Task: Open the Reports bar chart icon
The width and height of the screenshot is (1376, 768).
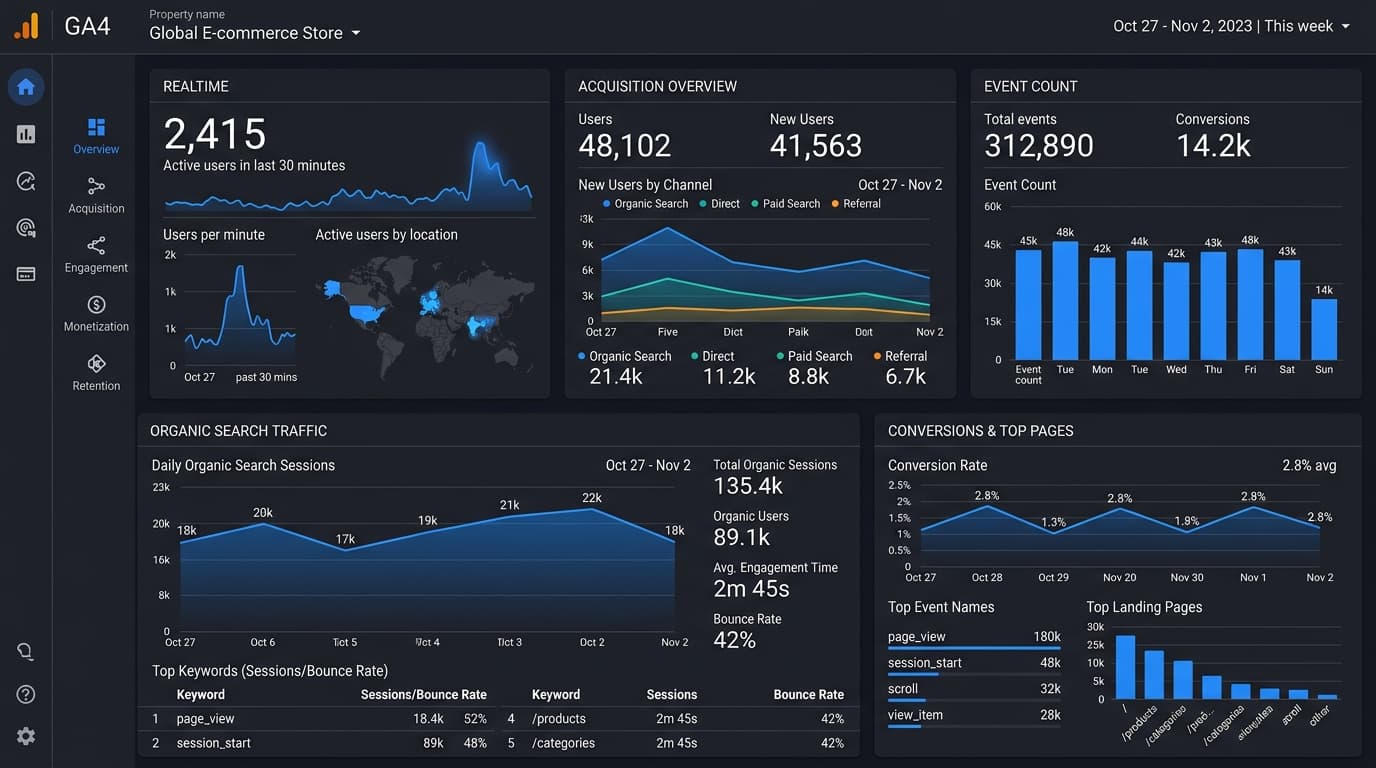Action: click(x=26, y=134)
